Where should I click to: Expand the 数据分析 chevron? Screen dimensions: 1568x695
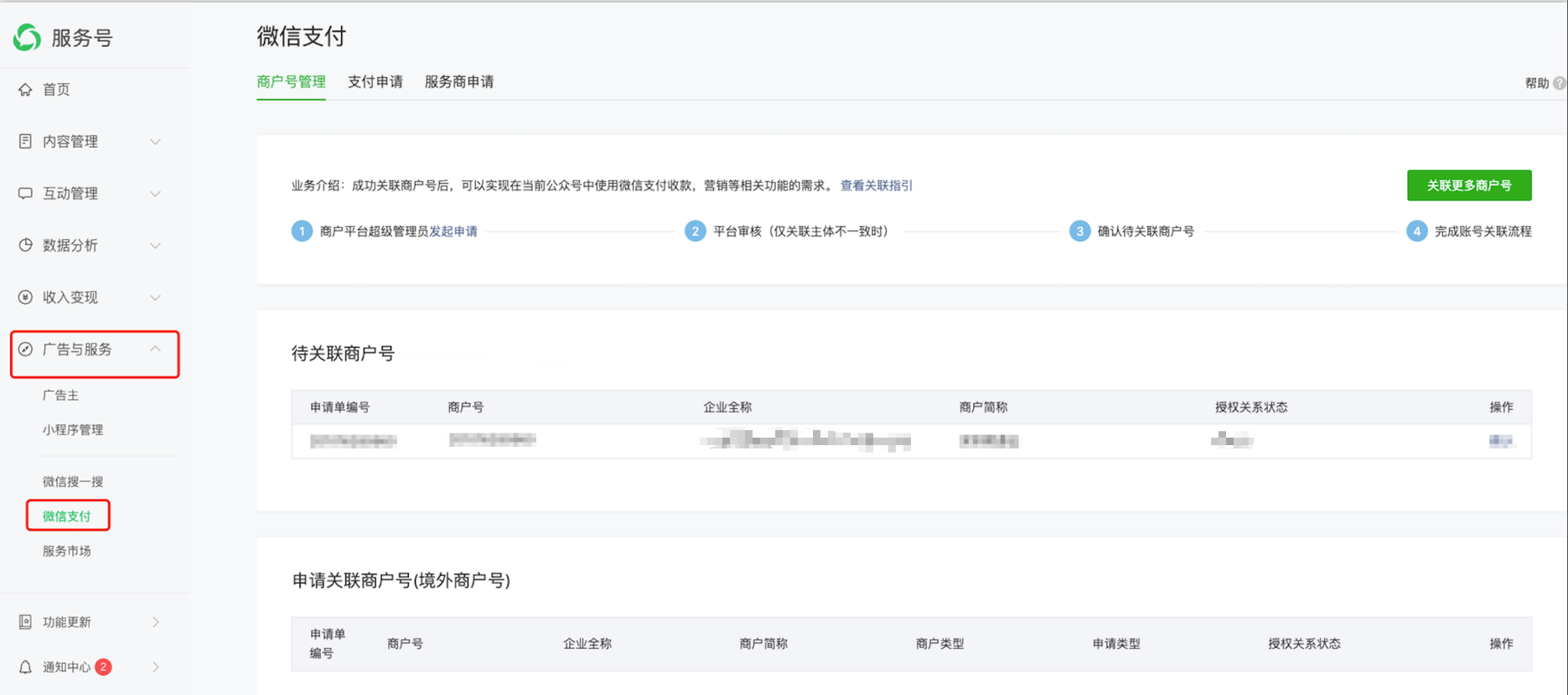coord(155,246)
